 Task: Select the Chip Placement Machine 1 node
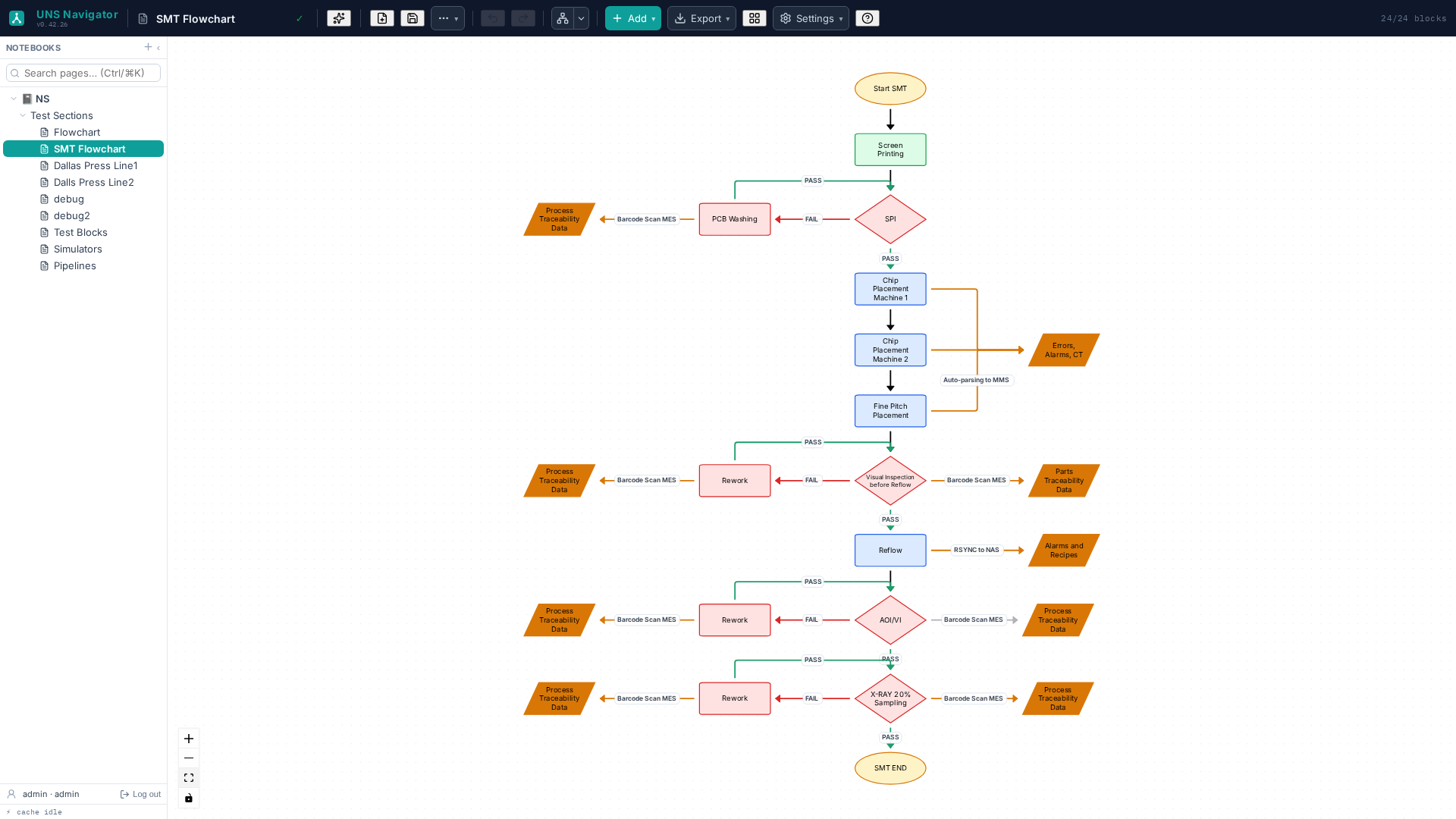pyautogui.click(x=890, y=289)
